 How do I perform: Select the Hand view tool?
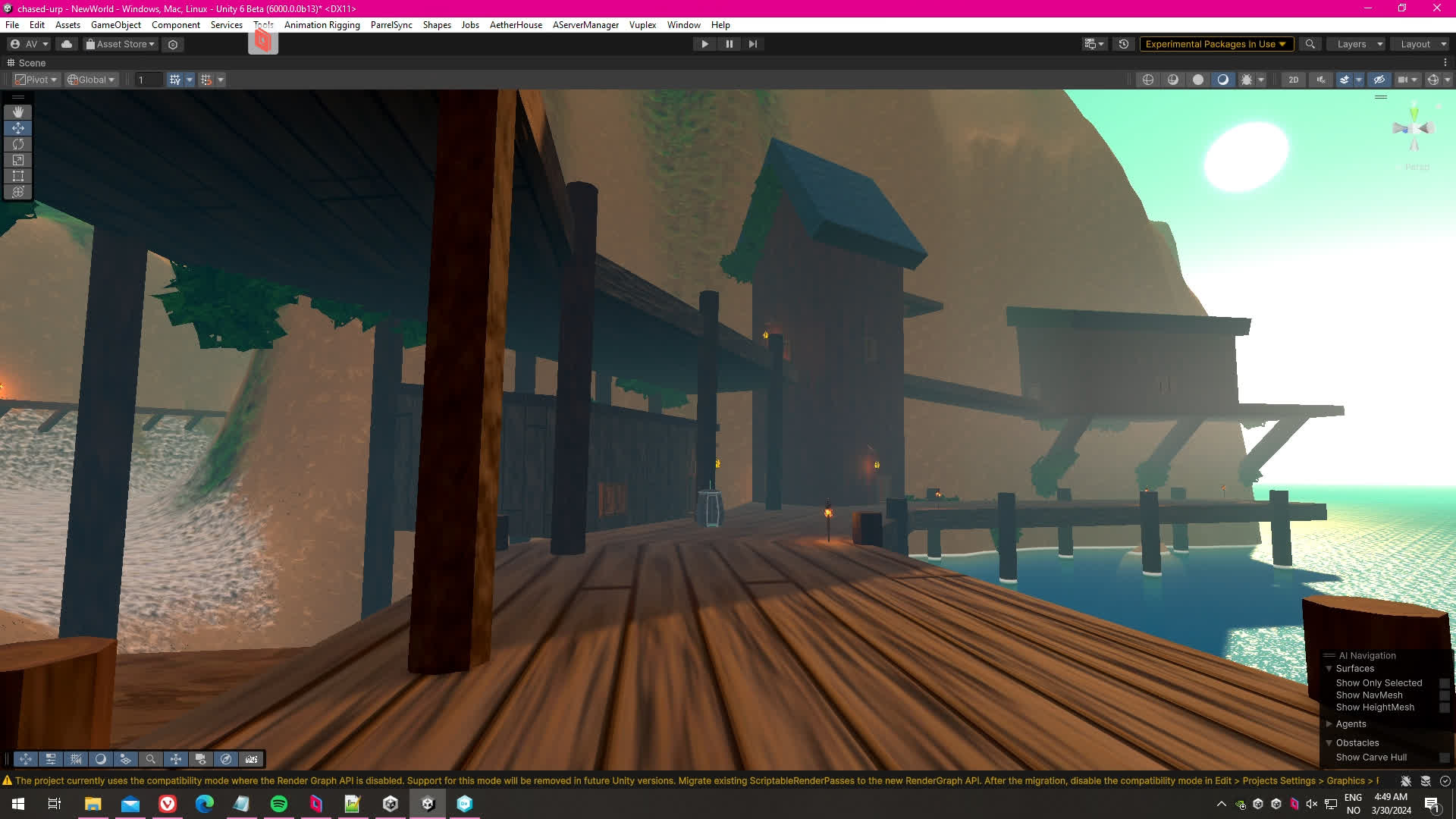[18, 112]
